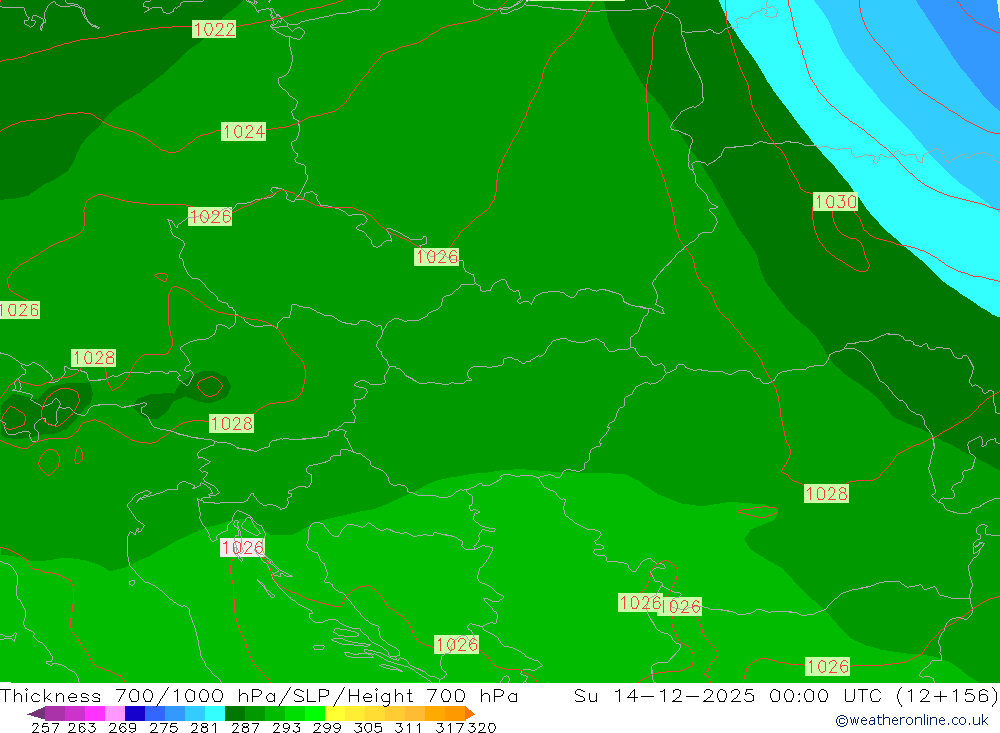This screenshot has height=733, width=1000.
Task: Click the 'Thickness 700/1000 hPa/SLP/Height 700 hPa' title
Action: point(259,695)
